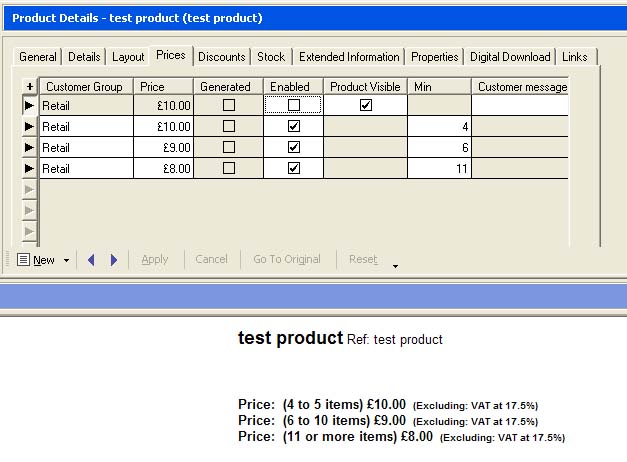Click the next record right arrow
The image size is (627, 462).
(113, 260)
